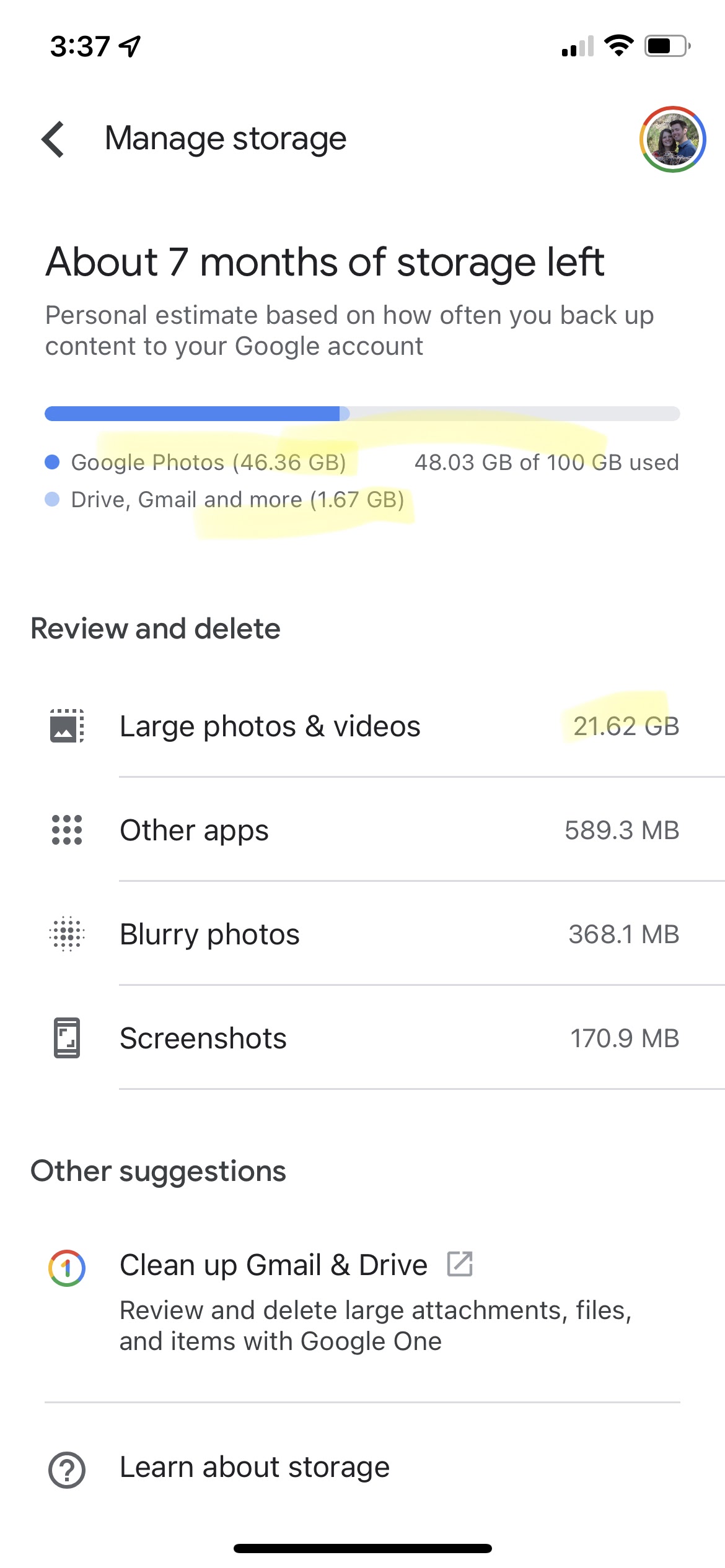The width and height of the screenshot is (725, 1568).
Task: Review Blurry photos for deletion
Action: 362,934
